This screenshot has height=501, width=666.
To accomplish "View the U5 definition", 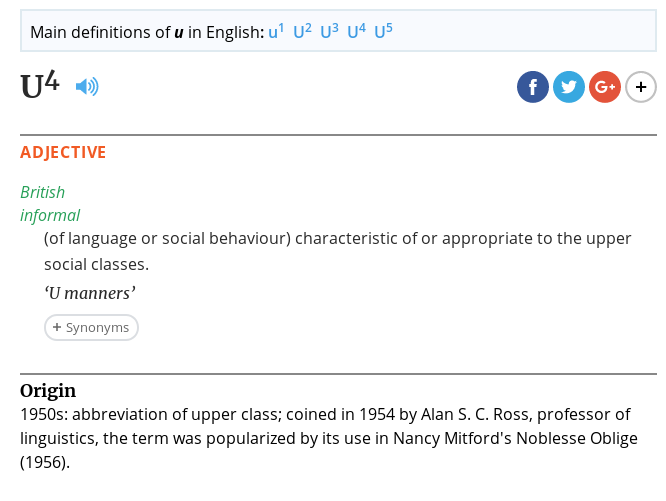I will (383, 32).
